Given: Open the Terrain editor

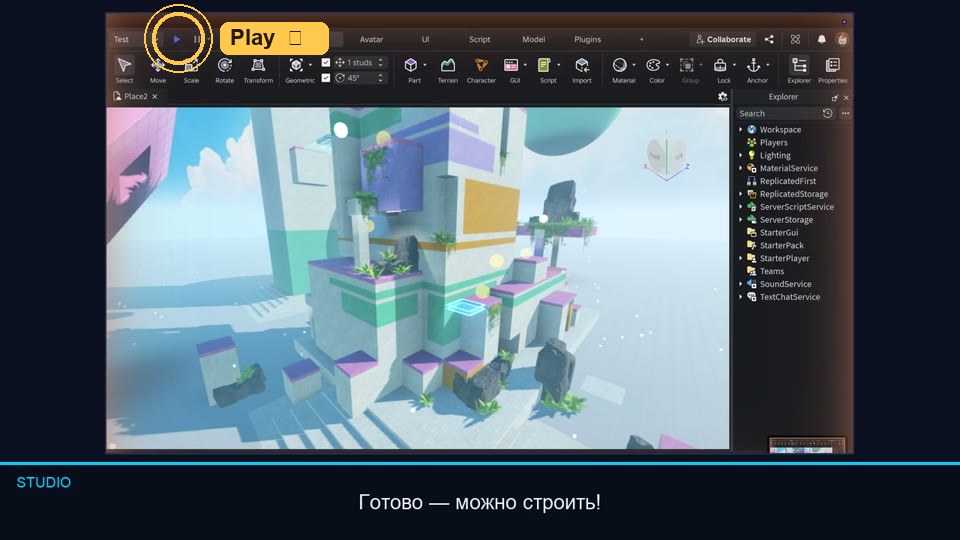Looking at the screenshot, I should click(448, 70).
